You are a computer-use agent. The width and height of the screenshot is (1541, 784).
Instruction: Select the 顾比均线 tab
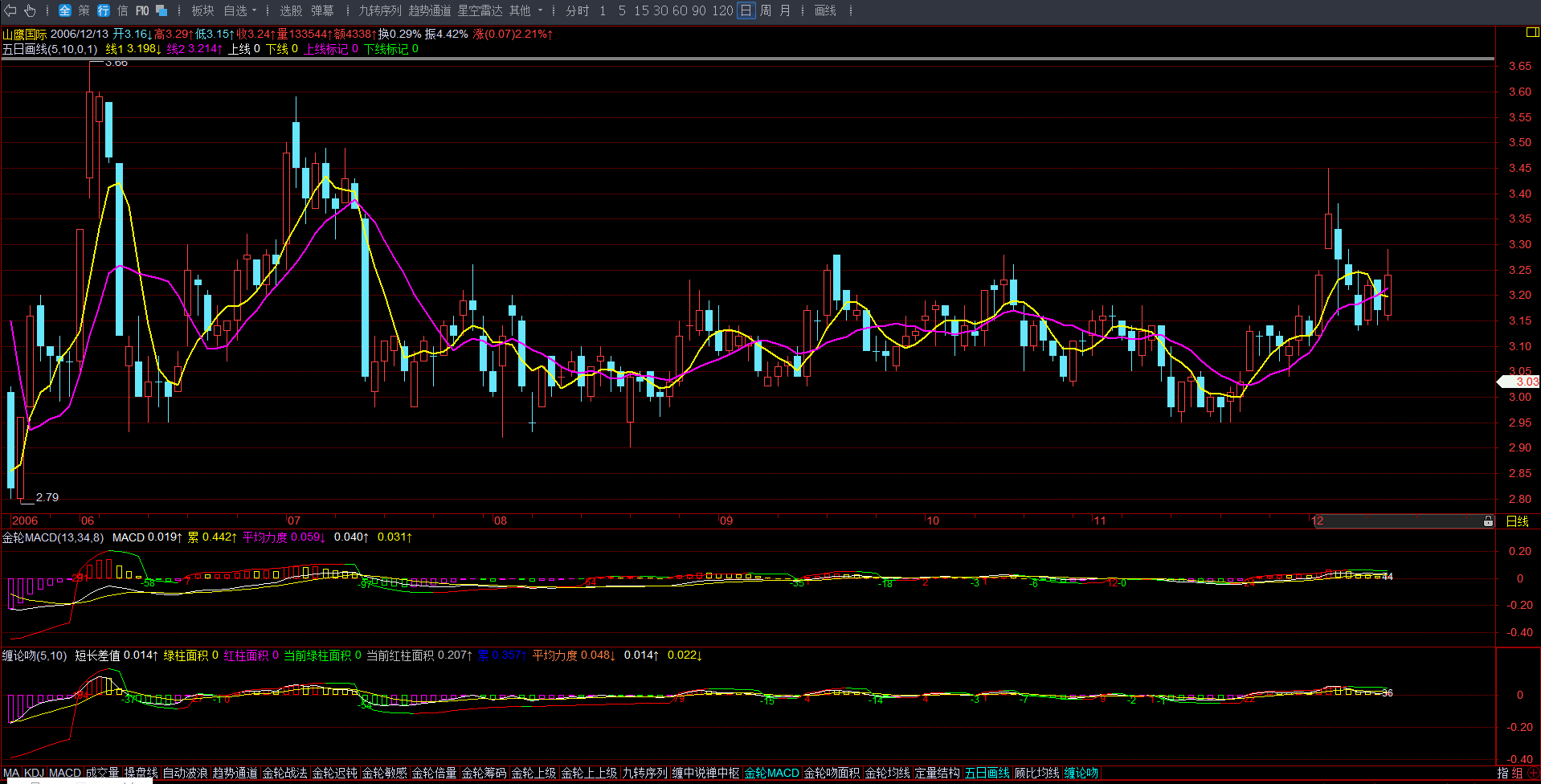pos(1037,773)
